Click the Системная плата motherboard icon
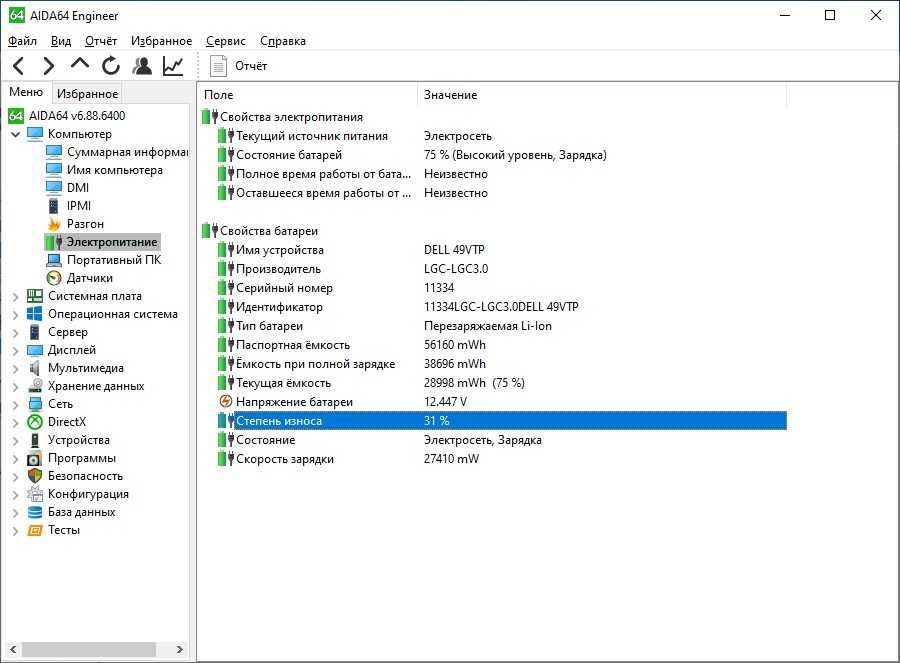 coord(35,296)
